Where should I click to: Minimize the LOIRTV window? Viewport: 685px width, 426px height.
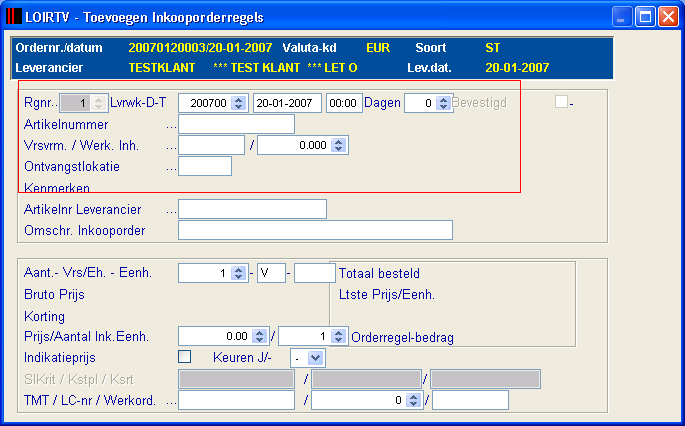[621, 17]
